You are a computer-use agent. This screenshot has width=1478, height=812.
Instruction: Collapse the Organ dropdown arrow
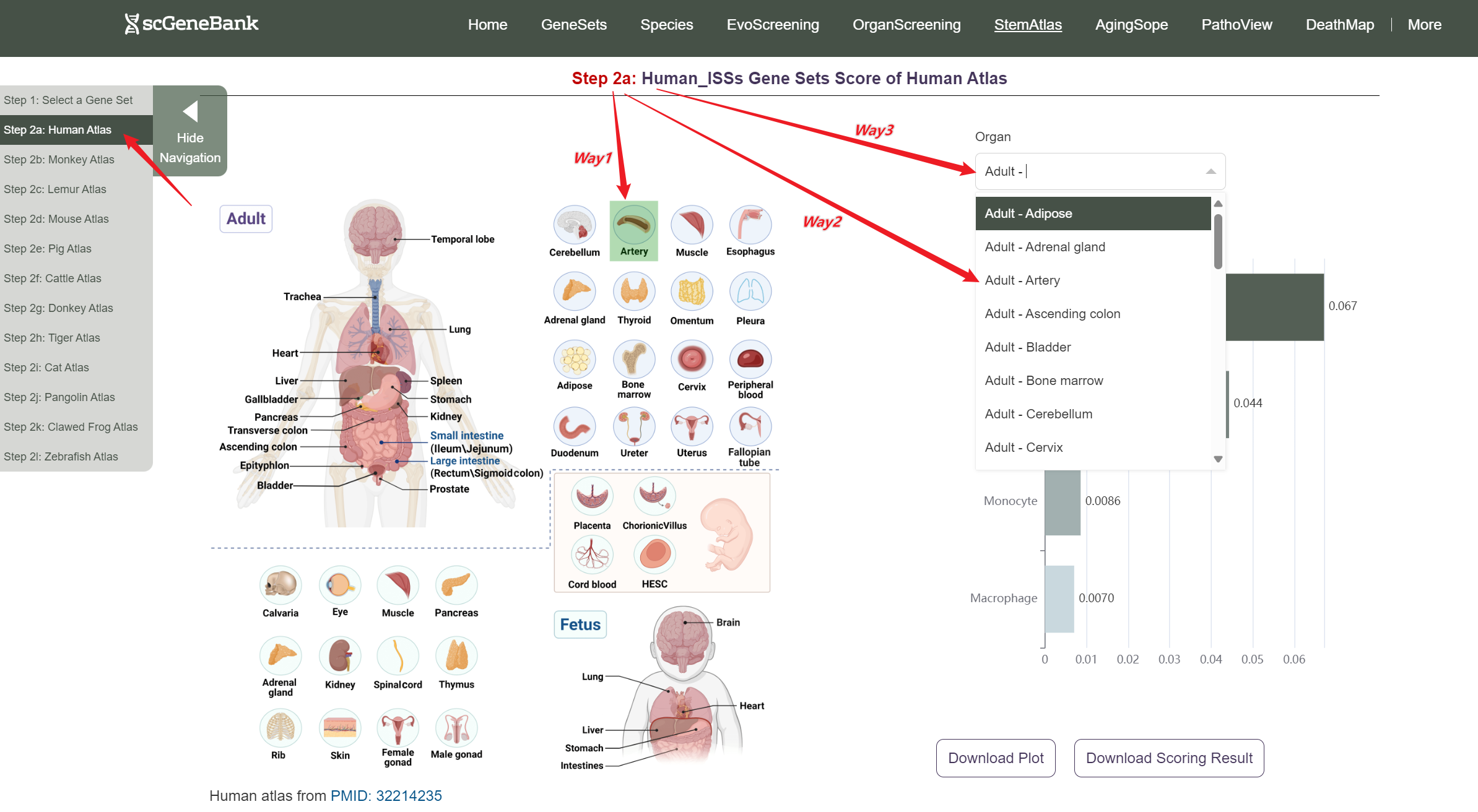click(1211, 171)
